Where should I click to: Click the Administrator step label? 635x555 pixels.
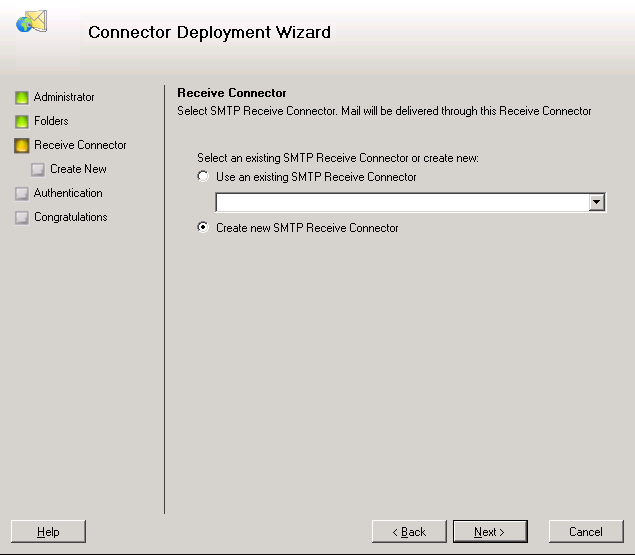tap(64, 97)
